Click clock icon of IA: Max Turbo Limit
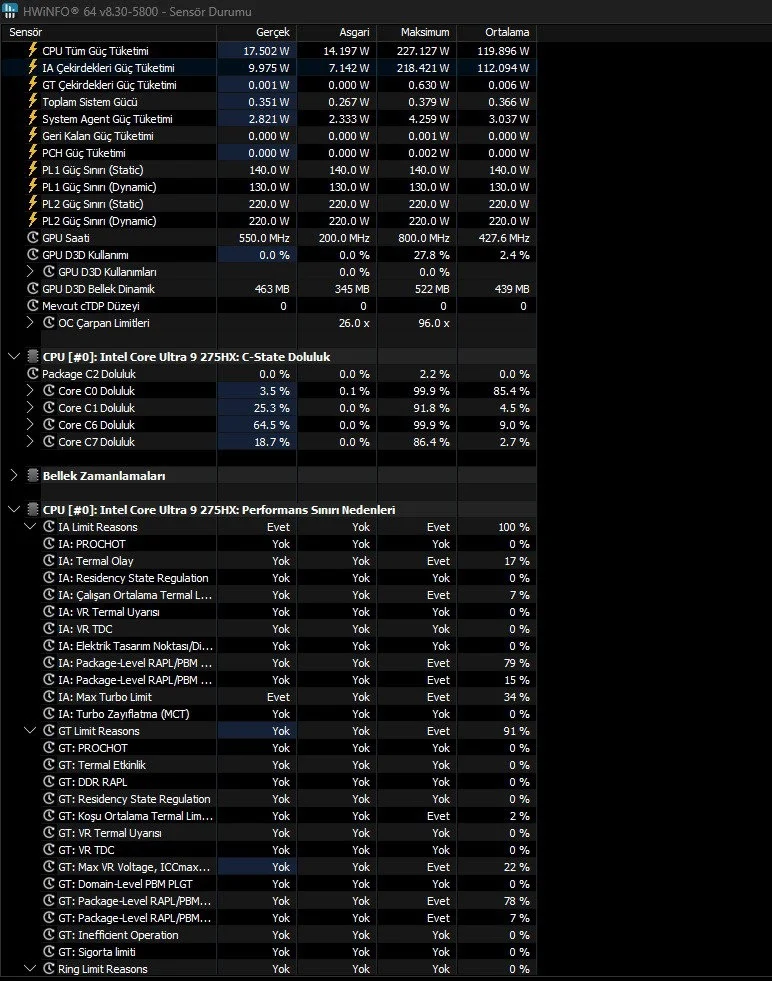 49,696
